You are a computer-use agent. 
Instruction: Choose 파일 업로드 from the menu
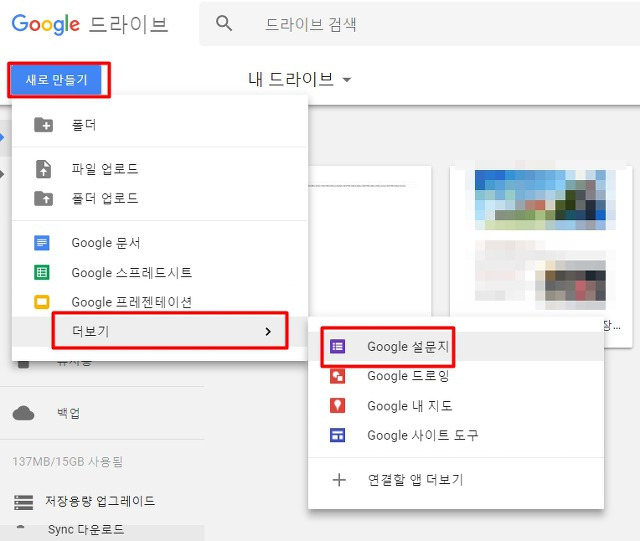tap(160, 169)
